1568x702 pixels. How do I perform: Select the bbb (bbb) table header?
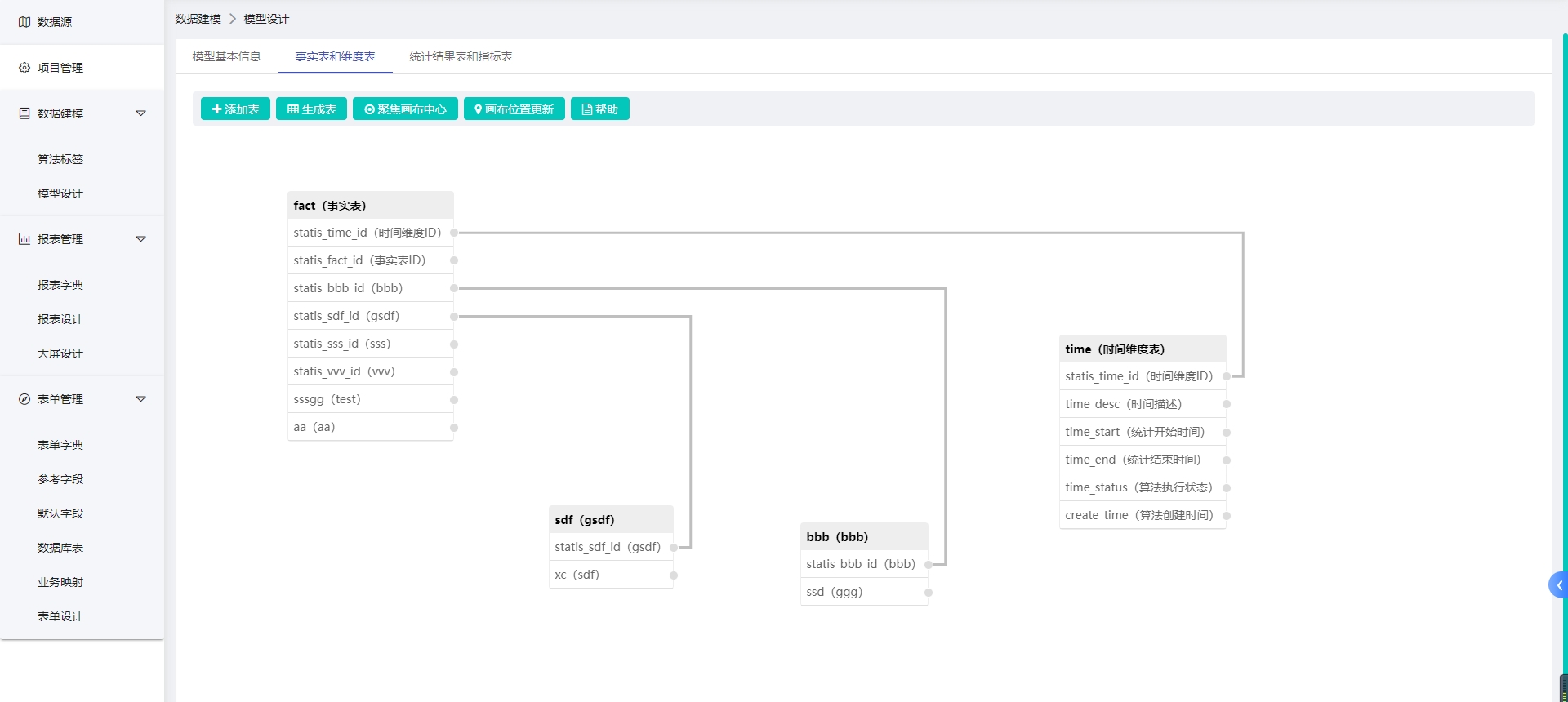pyautogui.click(x=864, y=537)
